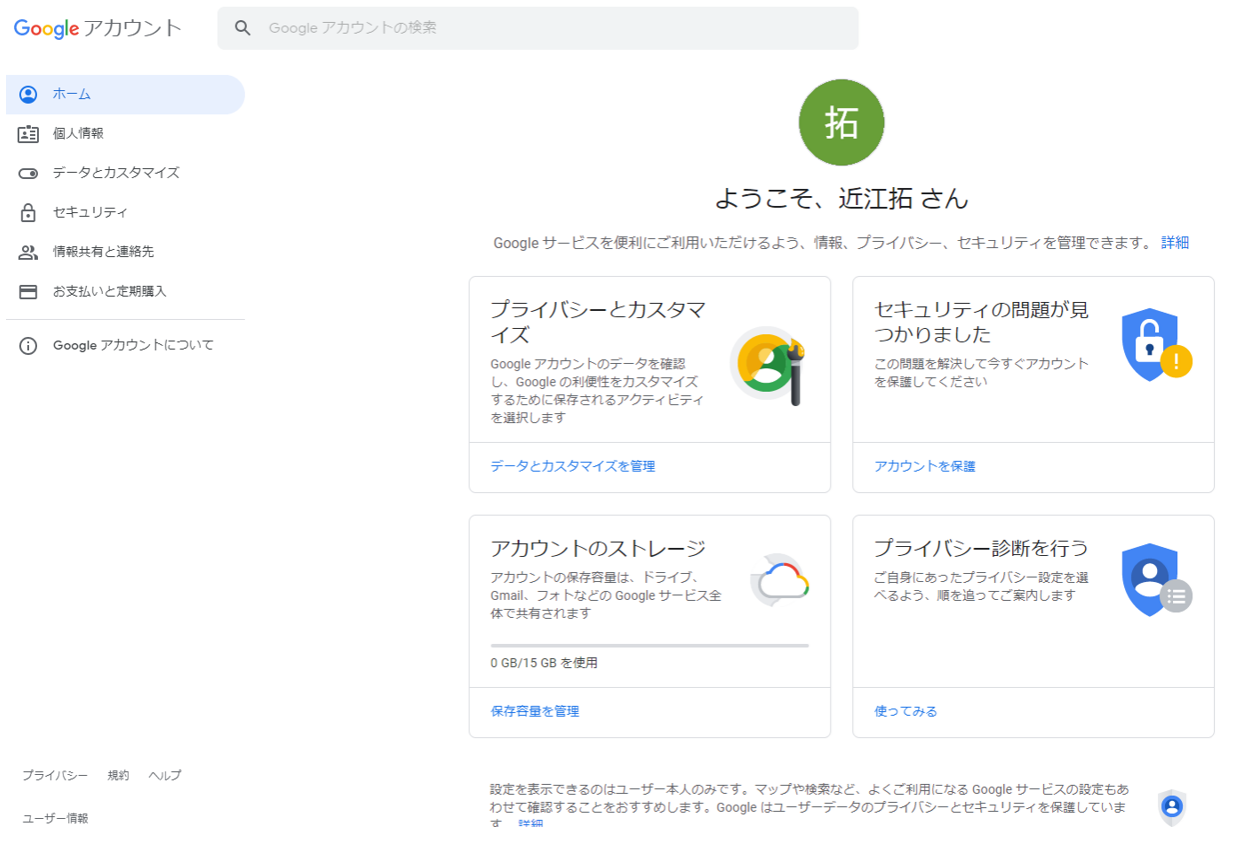Click the アカウントのストレージ card heading
The height and width of the screenshot is (844, 1233).
point(598,548)
